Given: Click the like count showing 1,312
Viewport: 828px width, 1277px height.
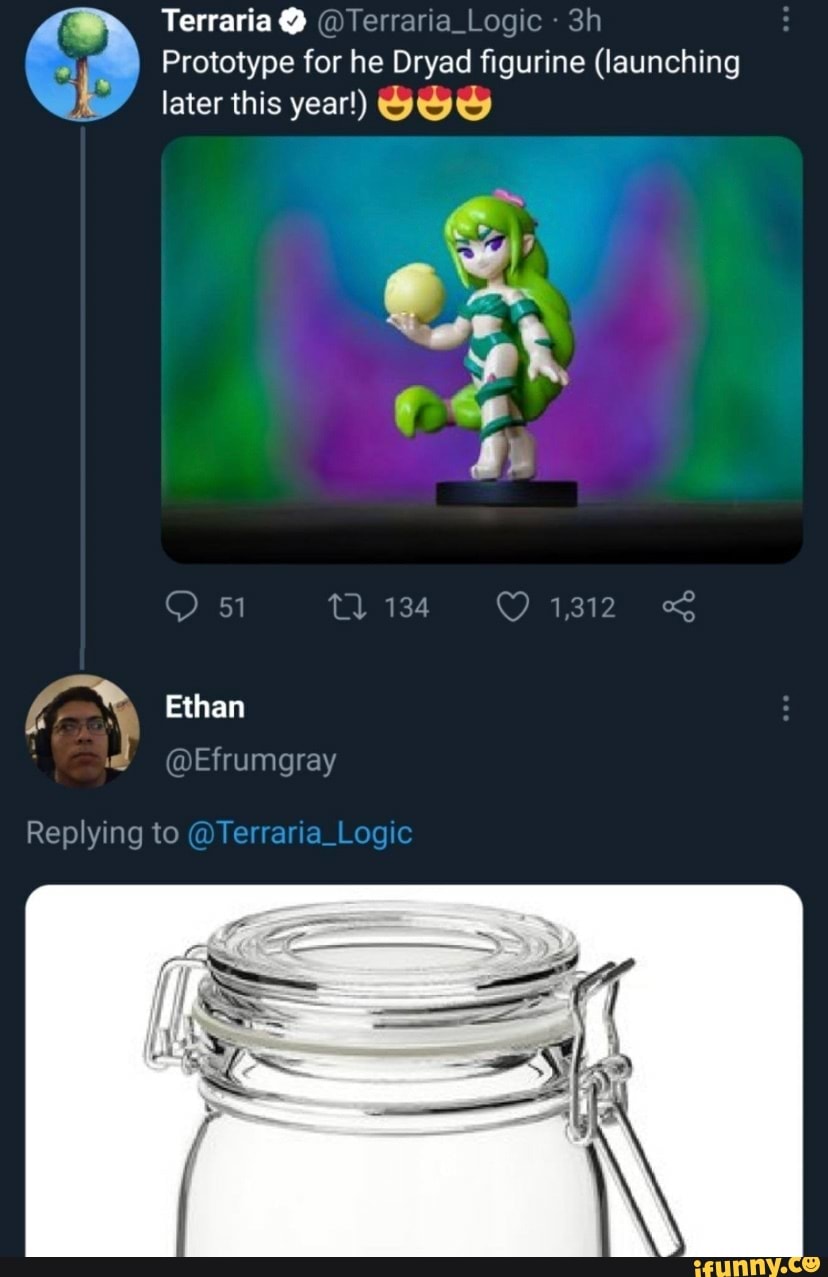Looking at the screenshot, I should 585,606.
